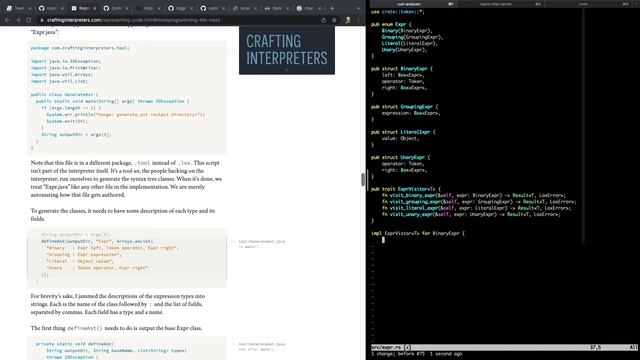Click the 'pub struct BinaryExpr {' line
640x360 pixels.
(x=402, y=69)
